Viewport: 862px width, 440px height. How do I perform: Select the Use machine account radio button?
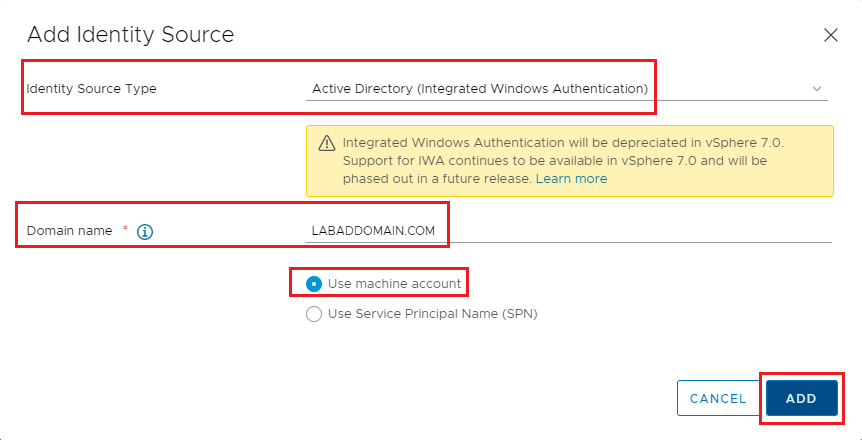[314, 284]
